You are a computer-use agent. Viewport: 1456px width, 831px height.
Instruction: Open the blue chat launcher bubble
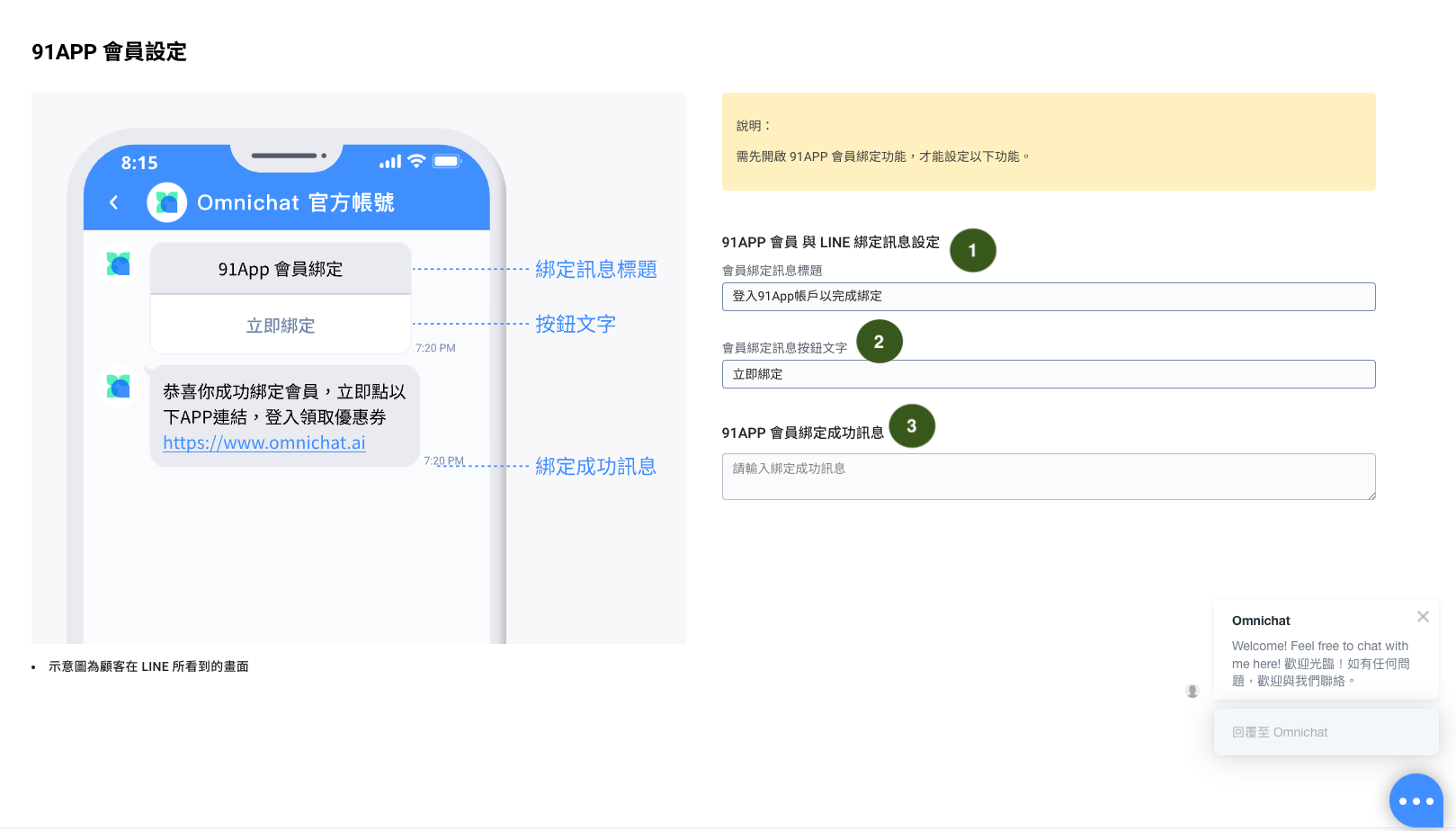point(1416,800)
